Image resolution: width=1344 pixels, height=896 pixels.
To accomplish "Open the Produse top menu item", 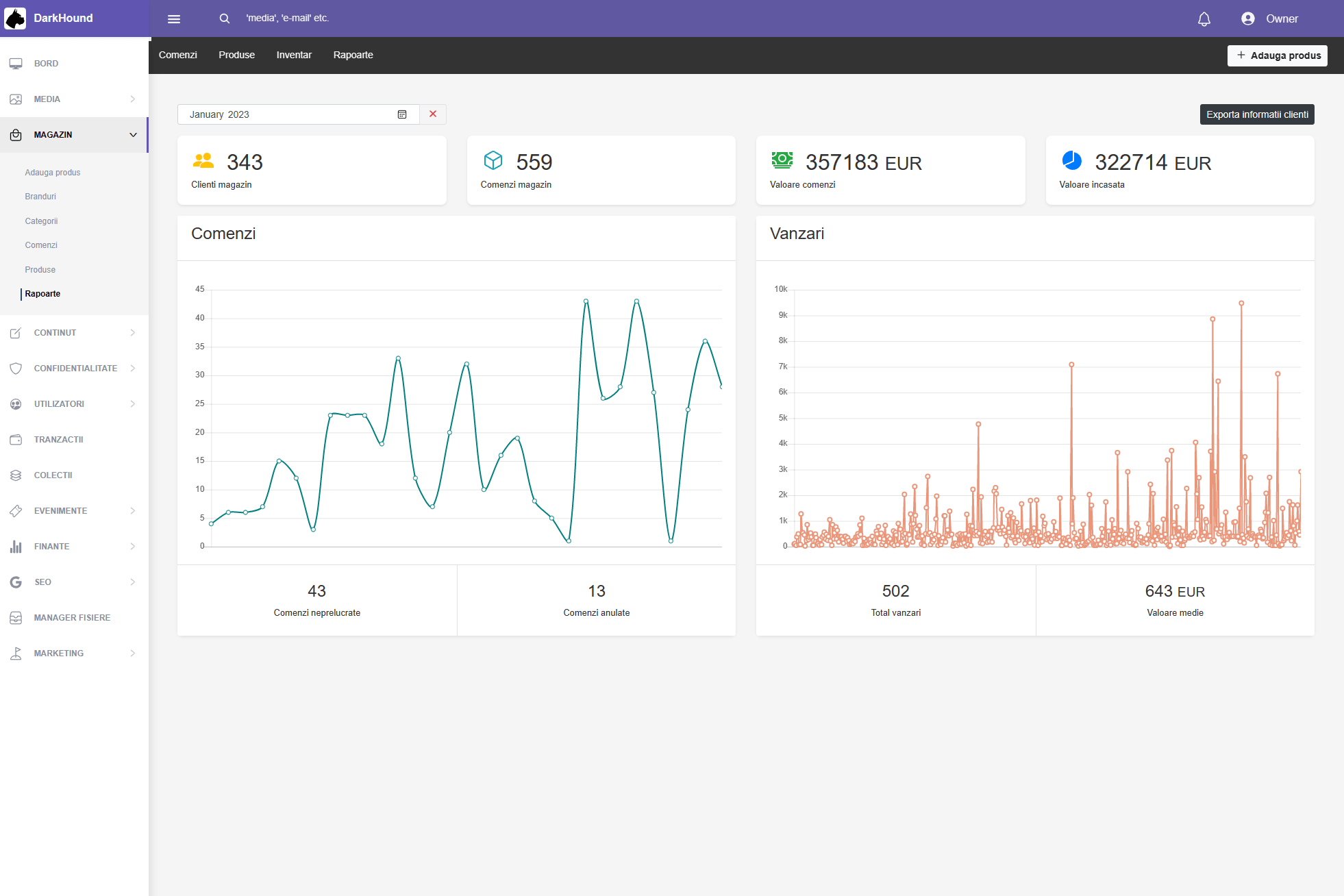I will click(x=236, y=55).
